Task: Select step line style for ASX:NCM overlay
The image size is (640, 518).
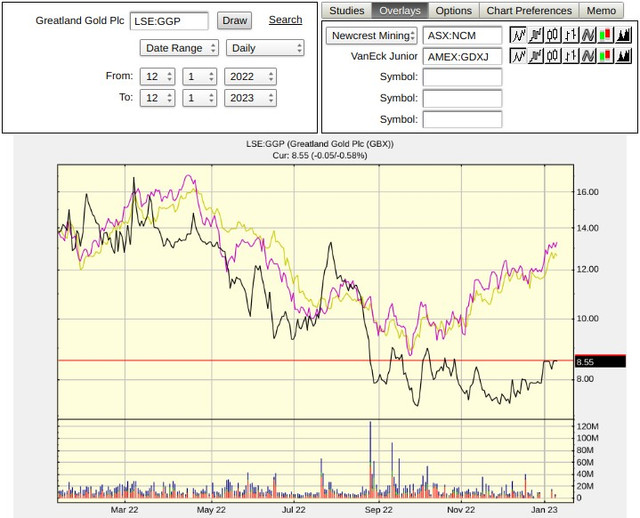Action: point(536,36)
